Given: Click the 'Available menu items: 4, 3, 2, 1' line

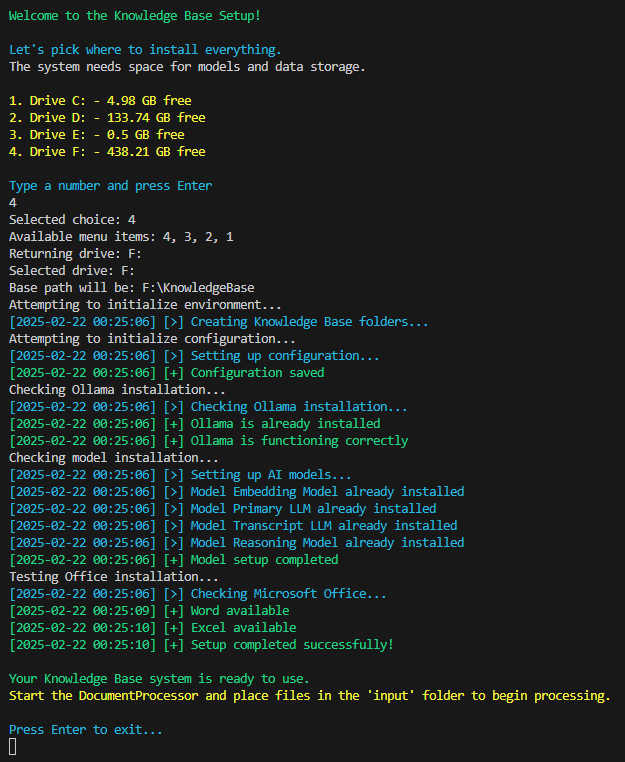Looking at the screenshot, I should click(x=121, y=236).
